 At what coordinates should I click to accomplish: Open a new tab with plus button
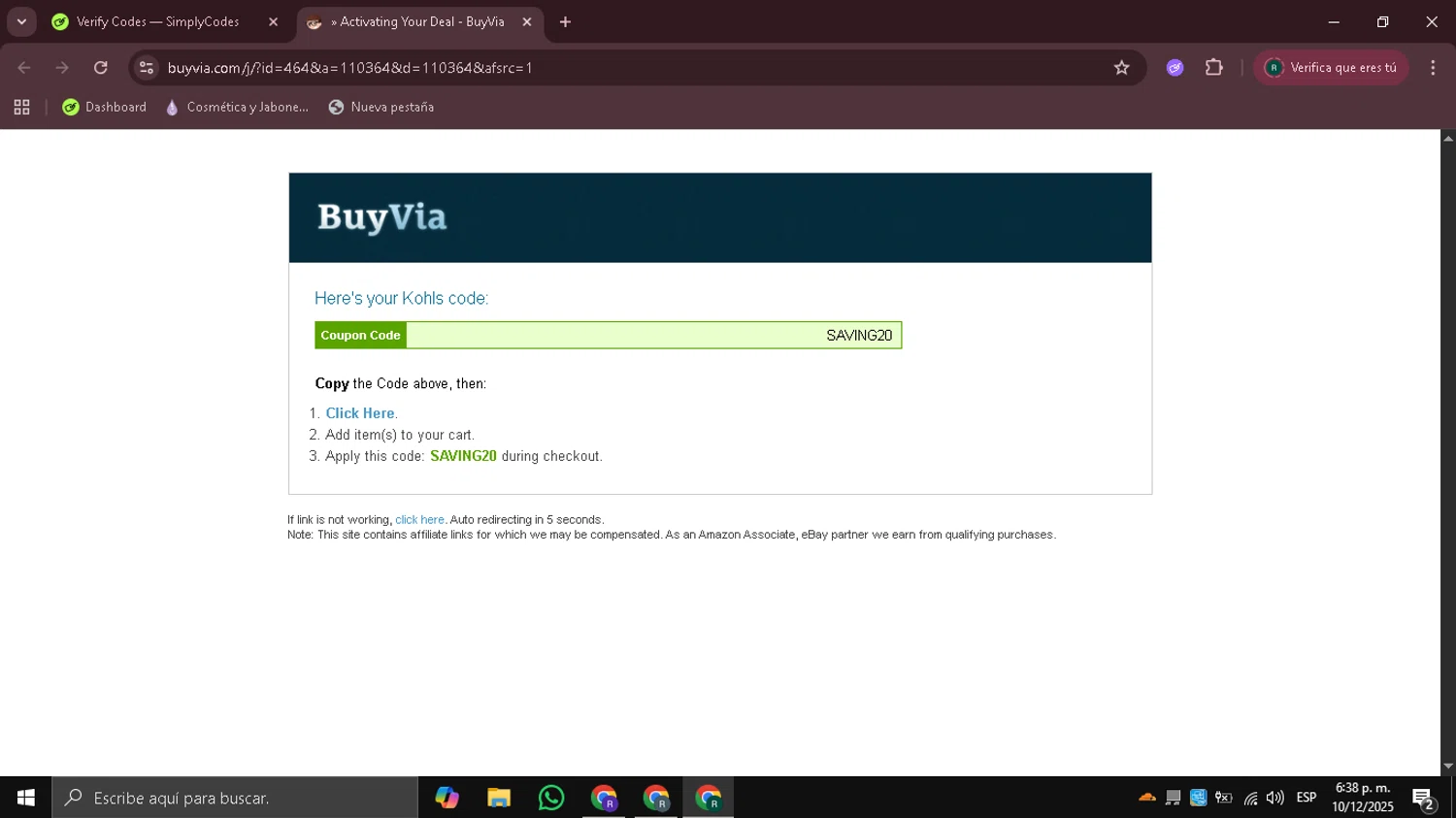(565, 21)
